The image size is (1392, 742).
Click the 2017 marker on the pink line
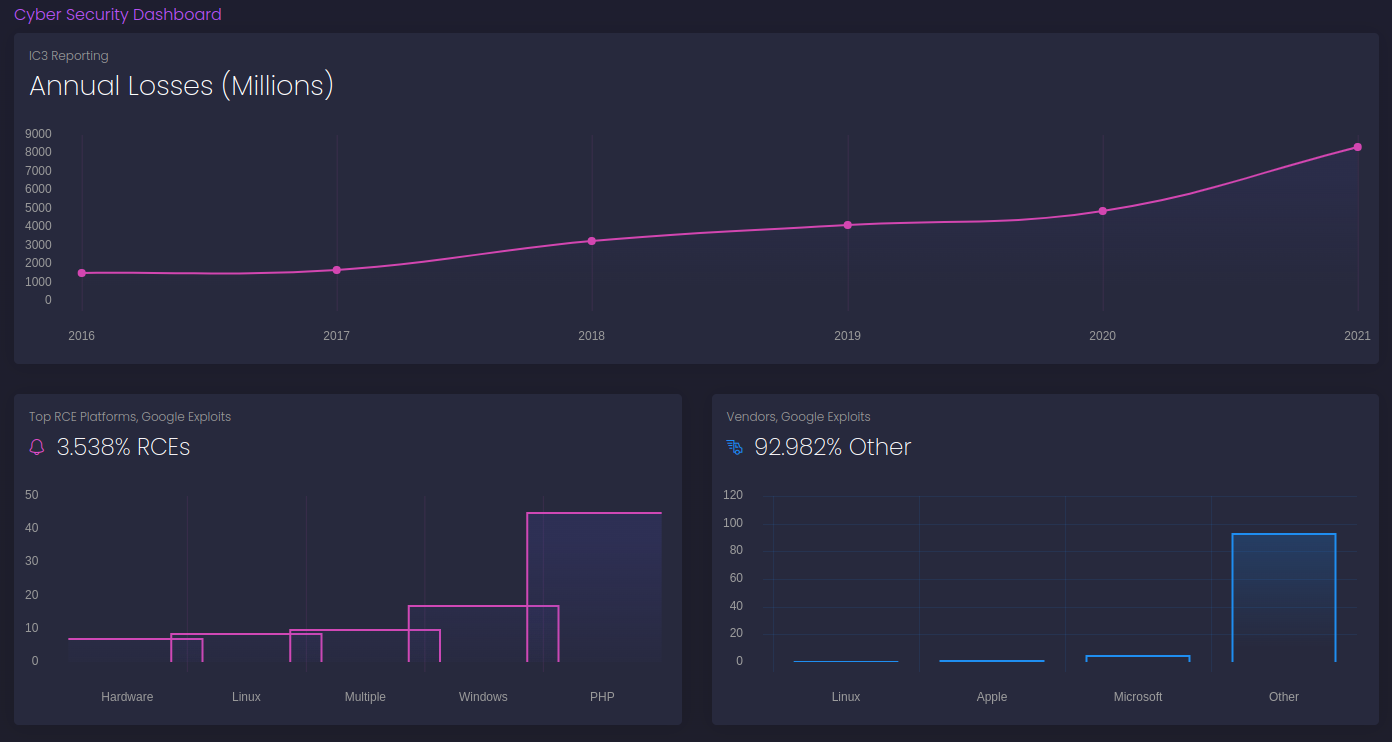point(336,269)
